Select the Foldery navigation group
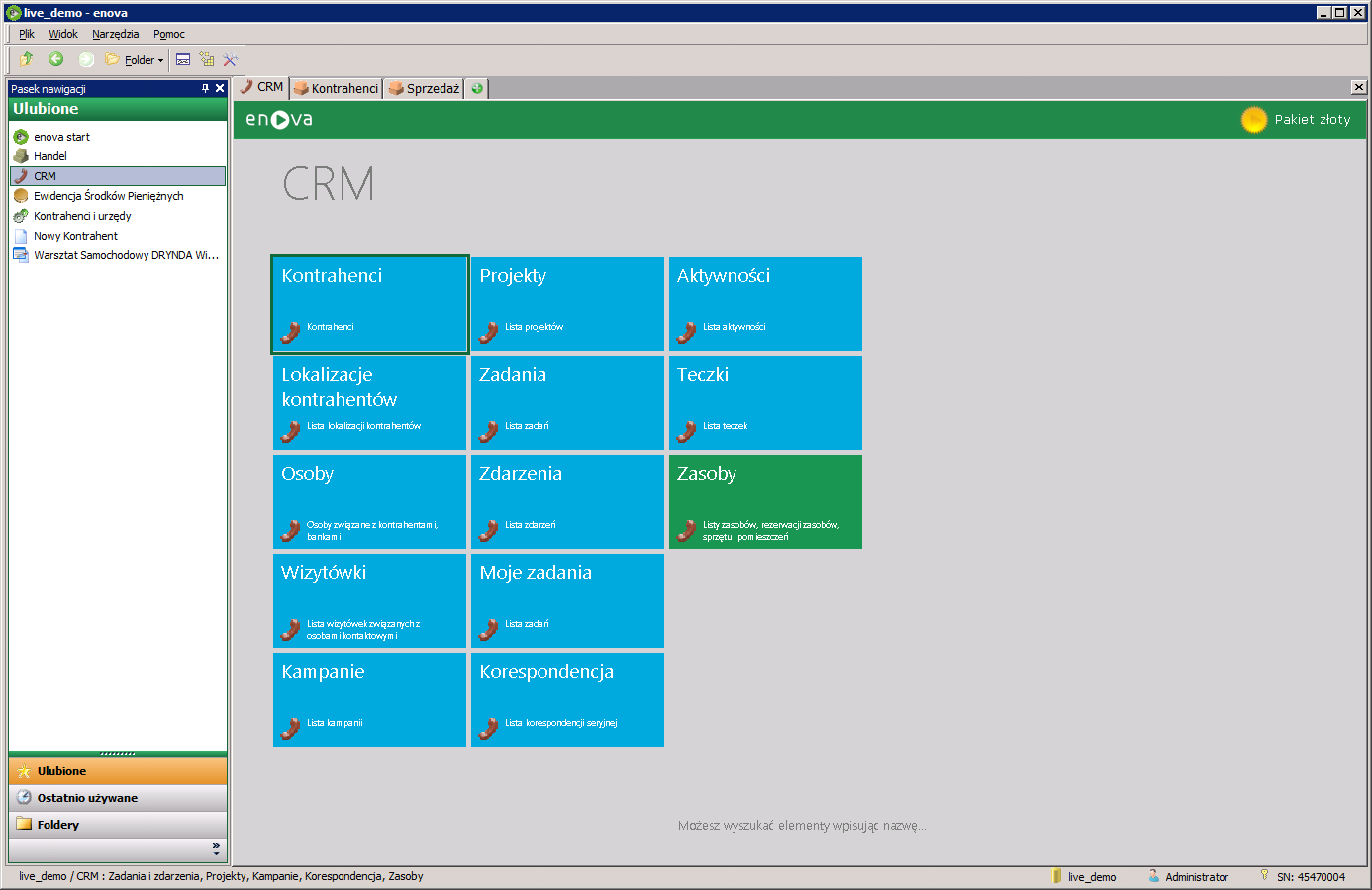The image size is (1372, 890). pos(118,825)
